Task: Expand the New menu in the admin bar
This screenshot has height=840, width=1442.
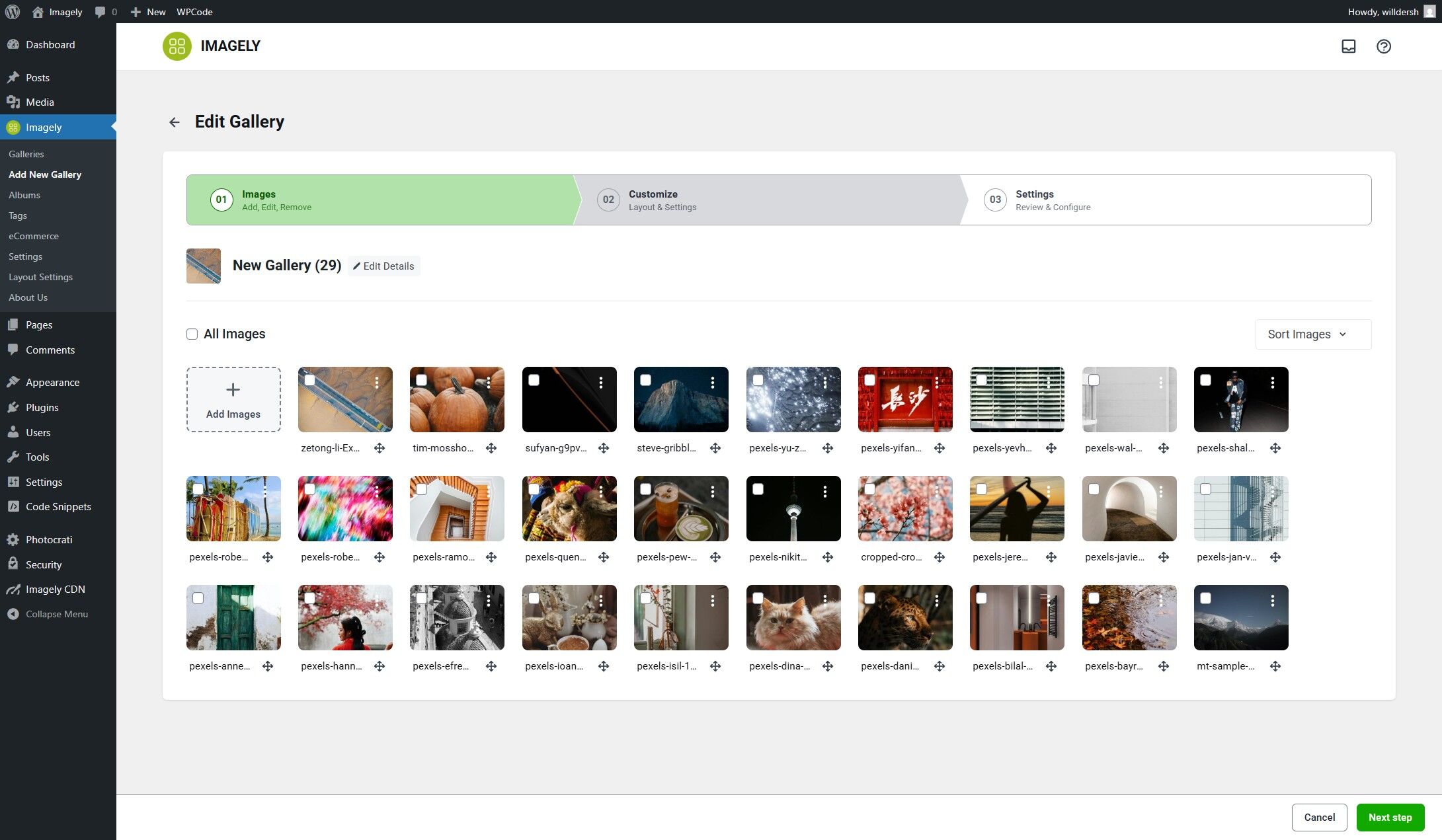Action: pyautogui.click(x=147, y=11)
